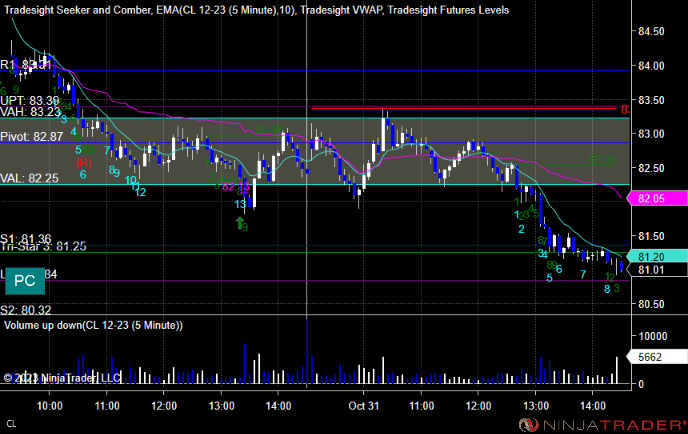
Task: Click the Pivot: 82.87 label
Action: (x=32, y=136)
